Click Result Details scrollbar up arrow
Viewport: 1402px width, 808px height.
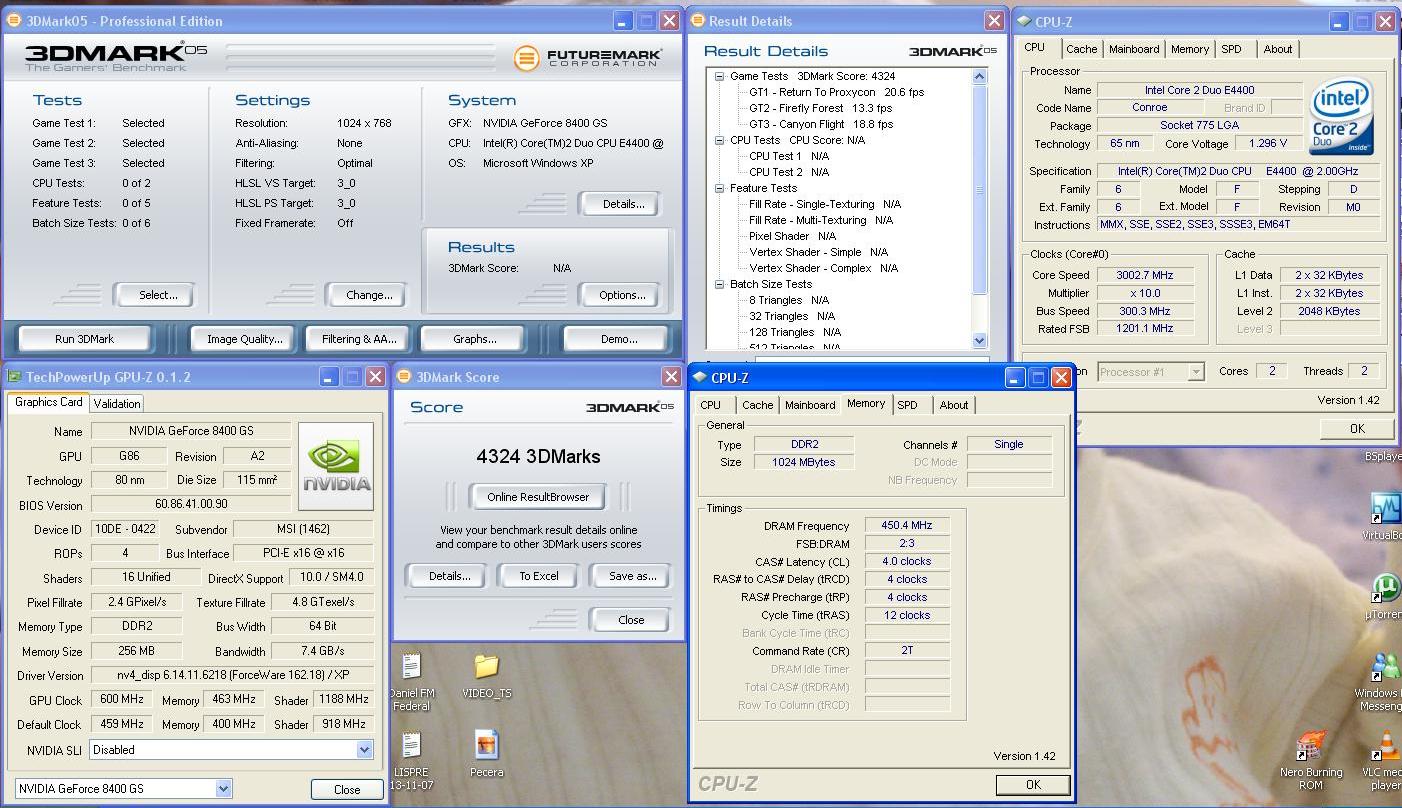979,76
